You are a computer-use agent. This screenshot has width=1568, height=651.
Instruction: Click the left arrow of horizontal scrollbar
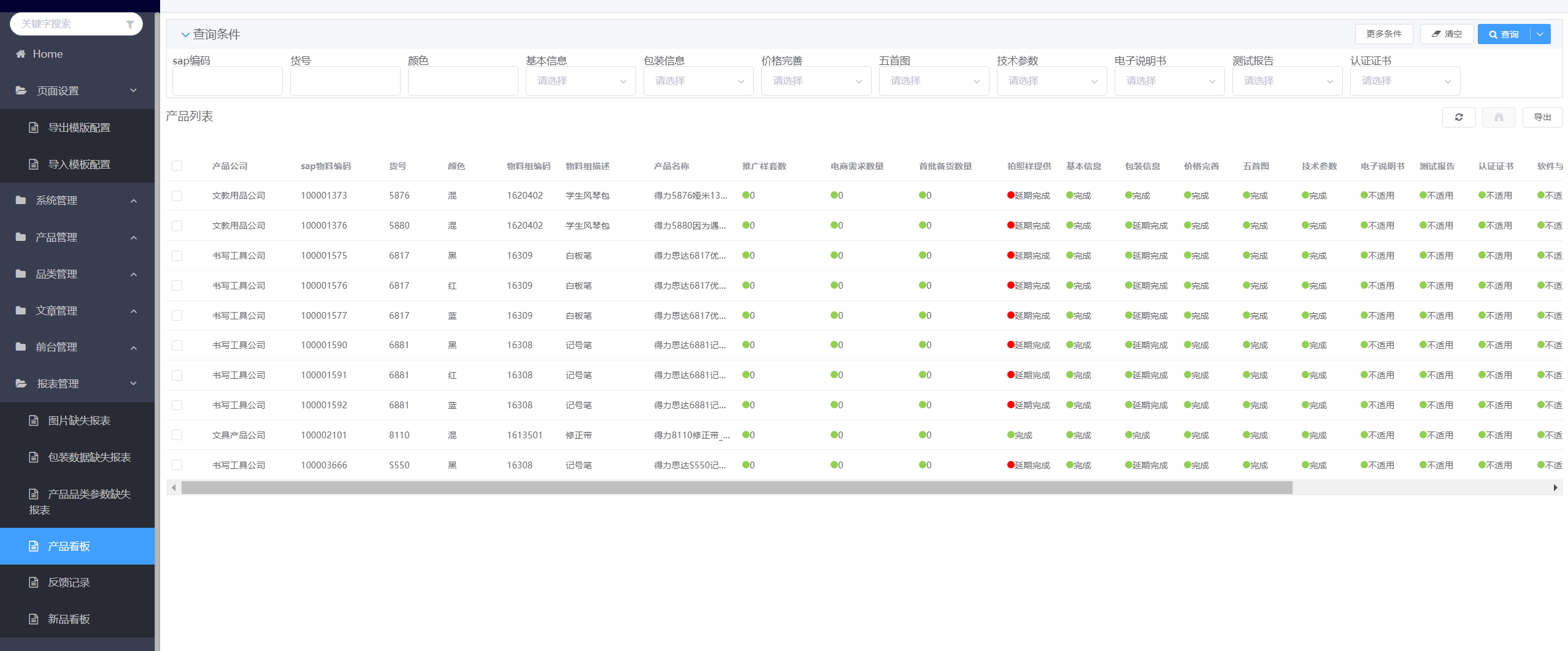click(174, 488)
